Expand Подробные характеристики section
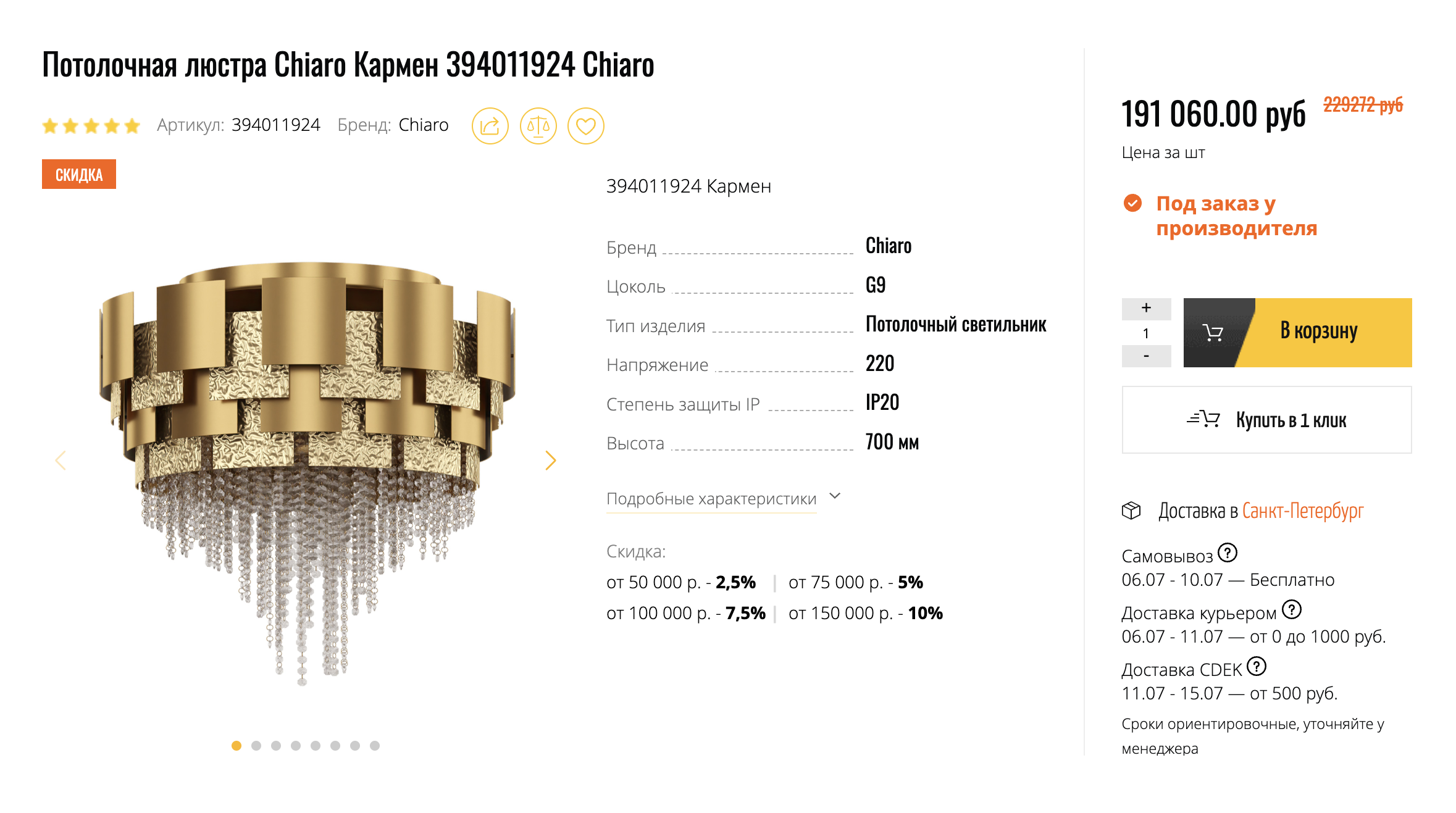Image resolution: width=1456 pixels, height=813 pixels. tap(711, 499)
